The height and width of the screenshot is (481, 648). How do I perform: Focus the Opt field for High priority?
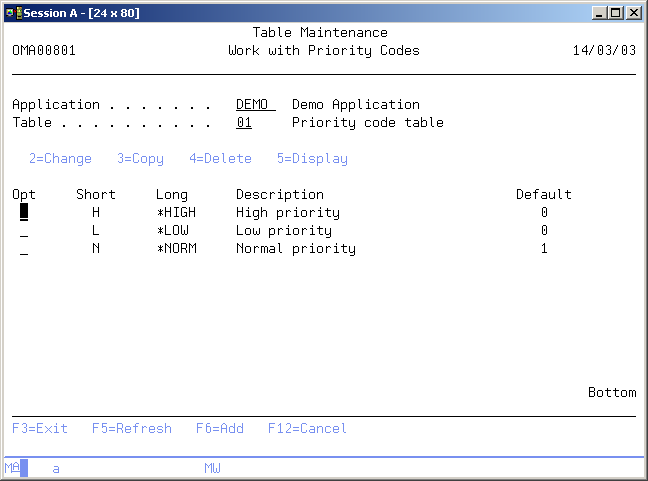pos(24,212)
